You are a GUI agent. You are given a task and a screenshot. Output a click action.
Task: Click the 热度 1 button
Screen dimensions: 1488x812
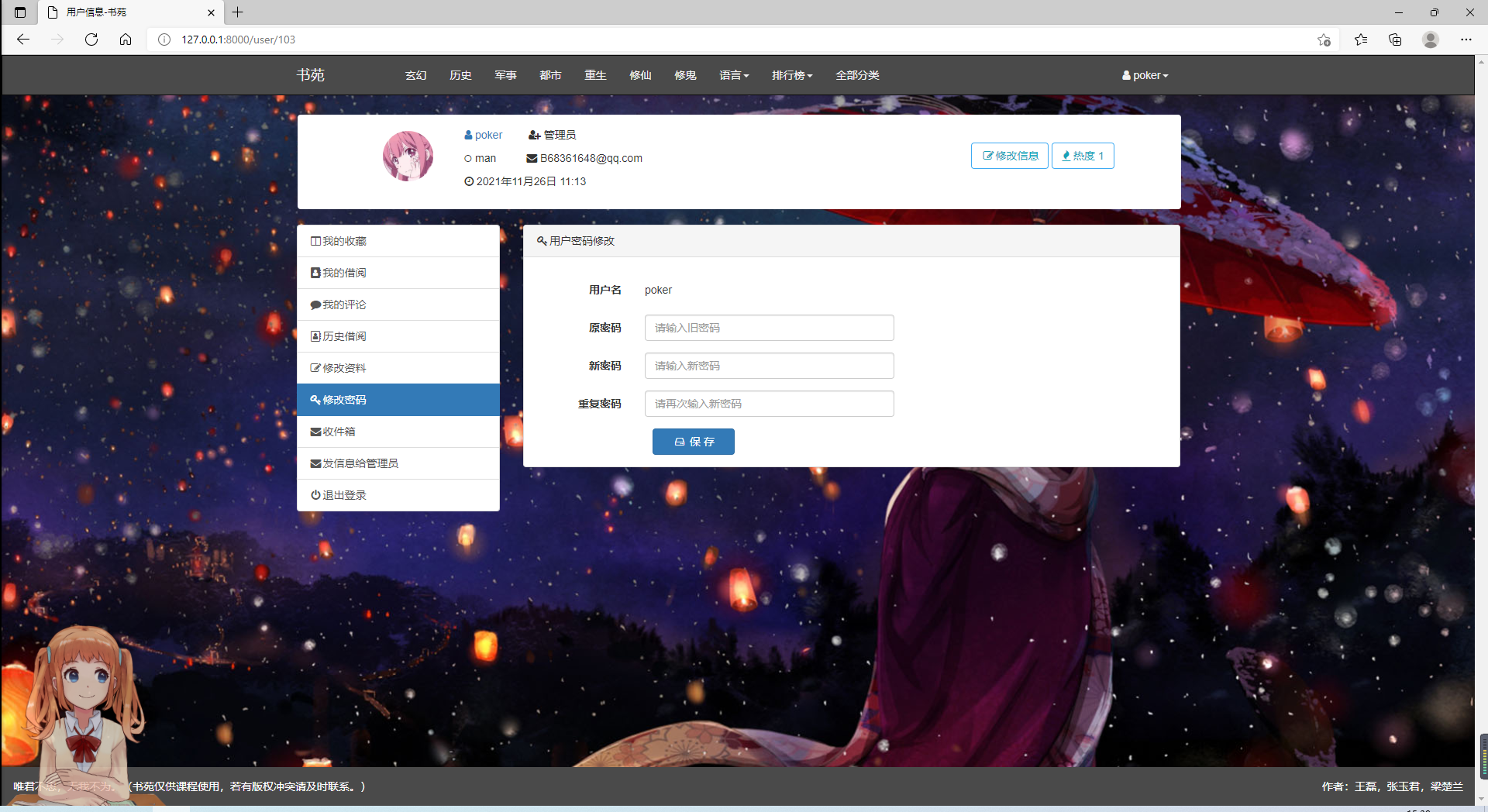tap(1083, 156)
